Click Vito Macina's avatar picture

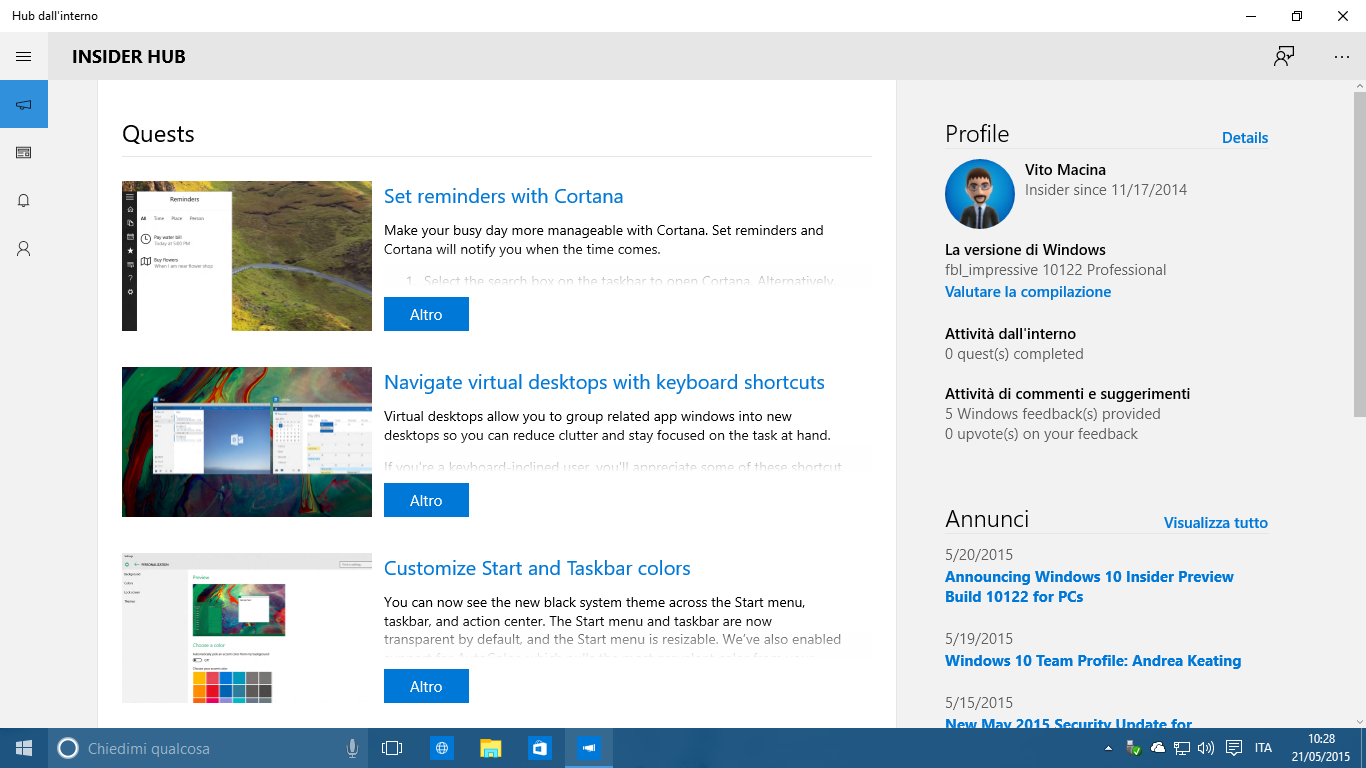(x=980, y=194)
